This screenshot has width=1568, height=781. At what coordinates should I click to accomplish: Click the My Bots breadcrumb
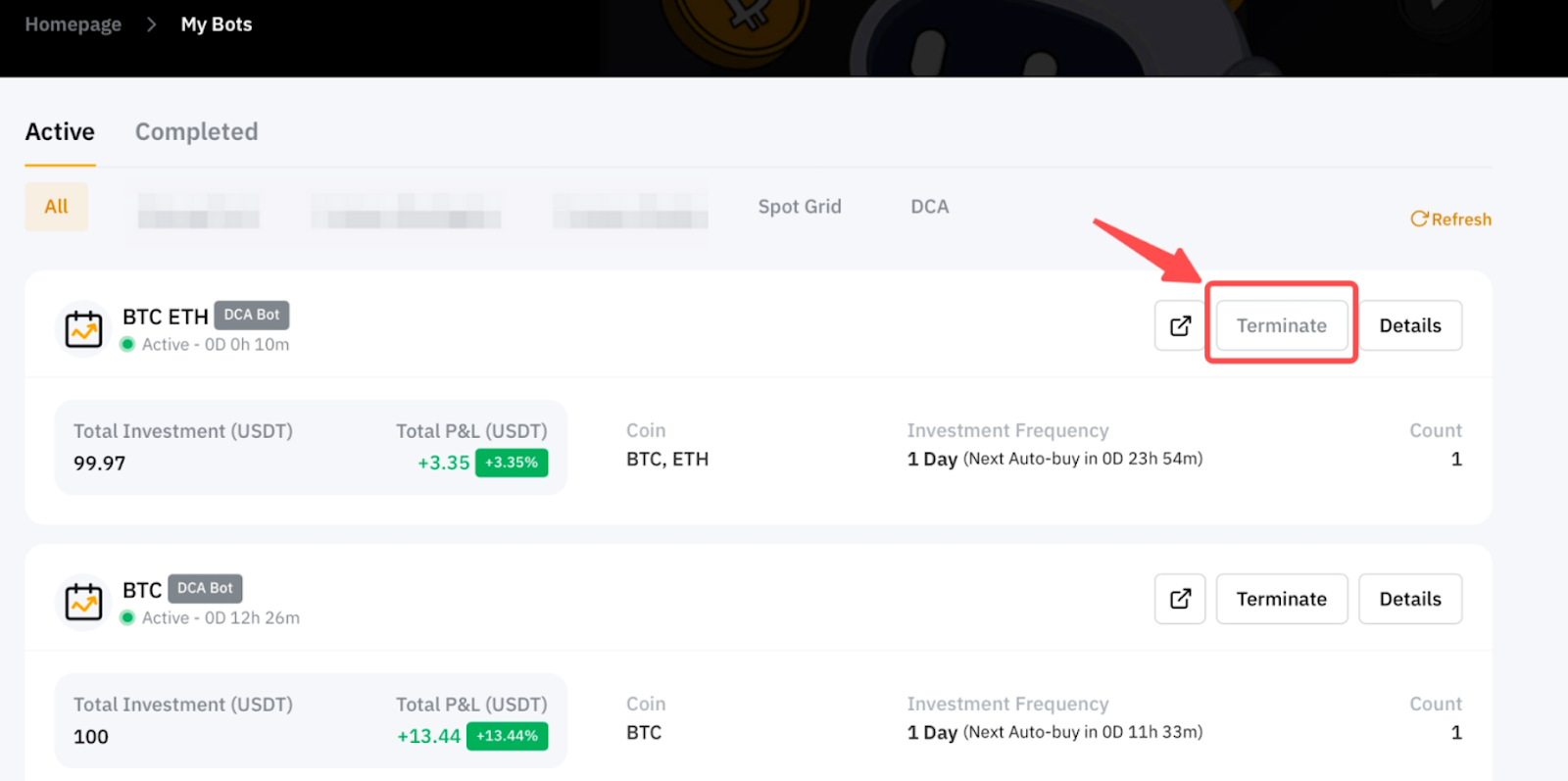pos(217,24)
